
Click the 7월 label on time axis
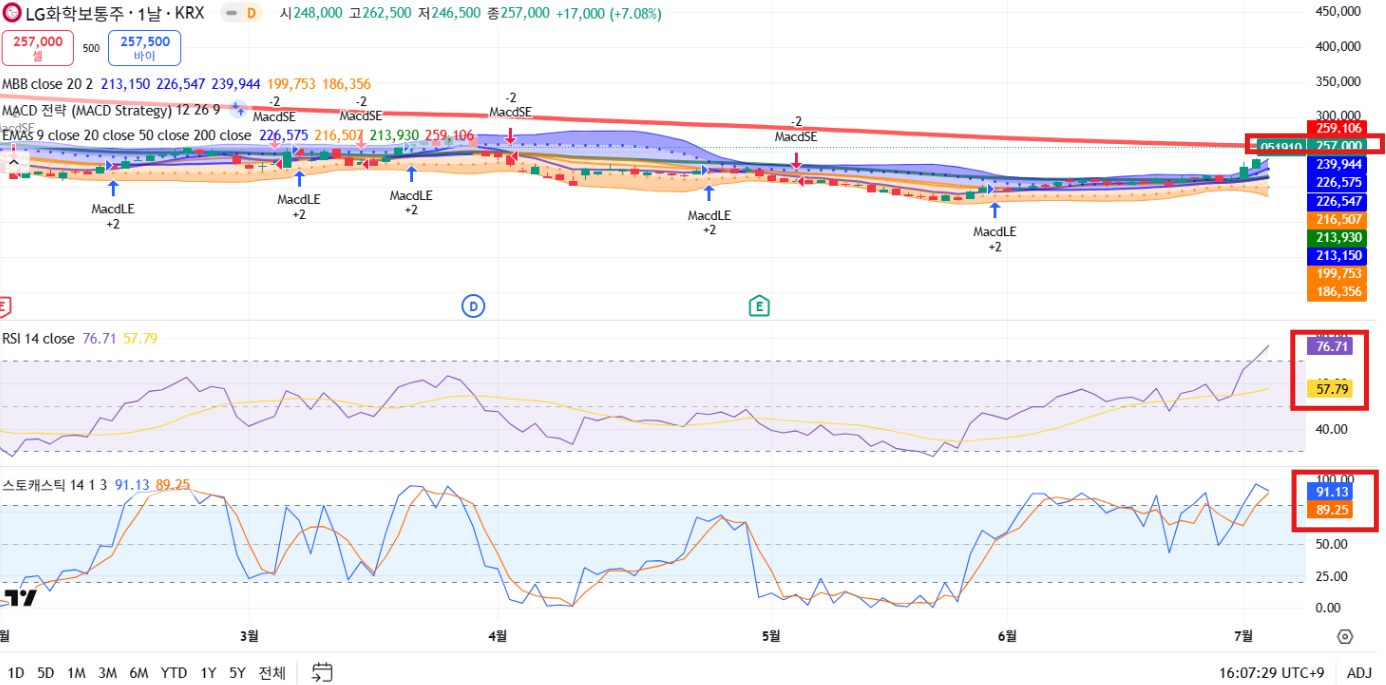point(1244,636)
